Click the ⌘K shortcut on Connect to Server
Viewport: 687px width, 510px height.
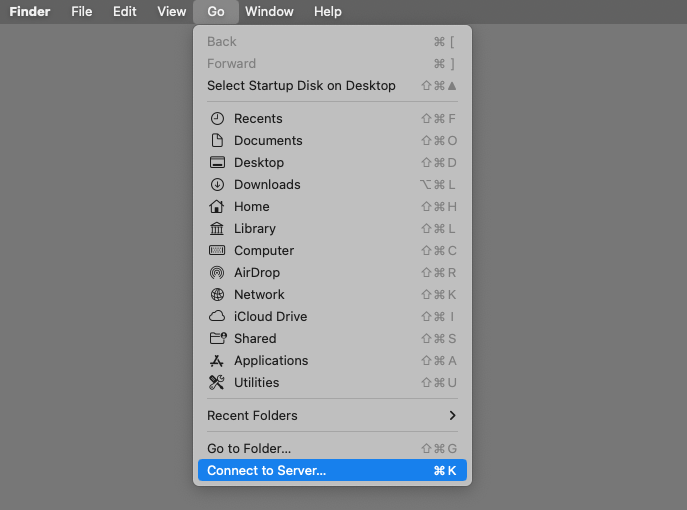pyautogui.click(x=445, y=471)
